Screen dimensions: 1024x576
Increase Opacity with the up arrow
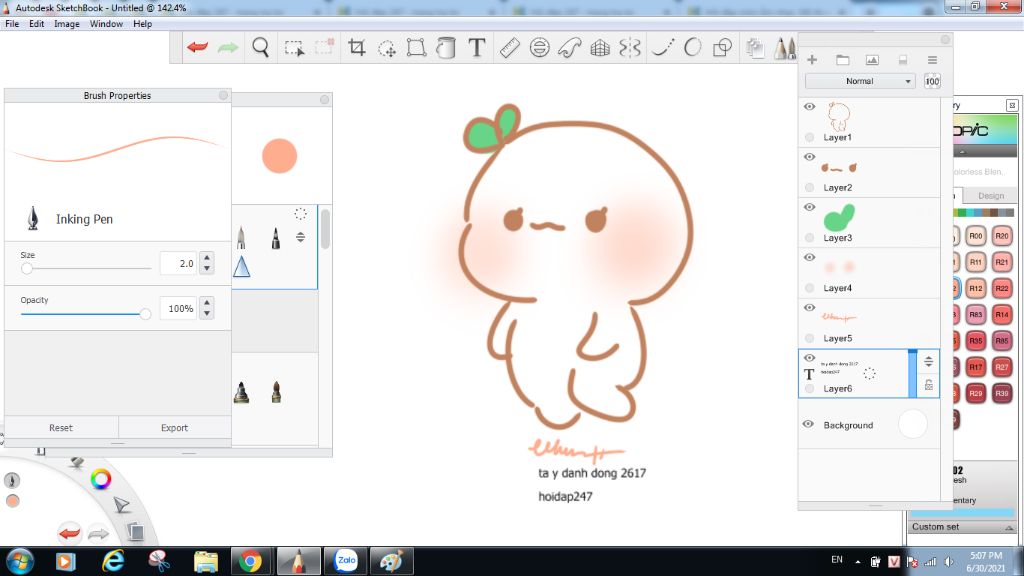pos(207,302)
